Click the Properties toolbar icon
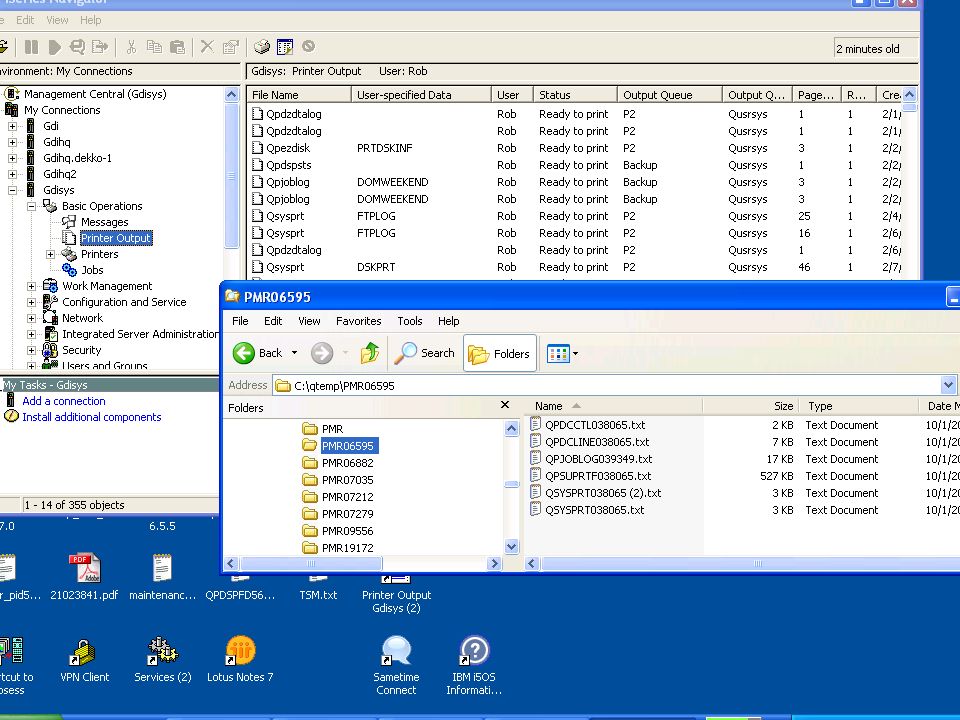Image resolution: width=960 pixels, height=720 pixels. click(231, 47)
